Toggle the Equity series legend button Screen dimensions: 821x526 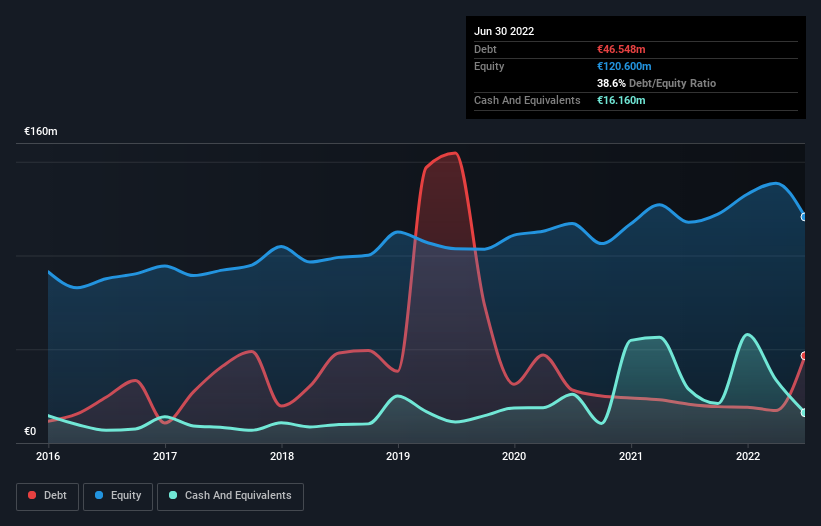click(x=118, y=496)
